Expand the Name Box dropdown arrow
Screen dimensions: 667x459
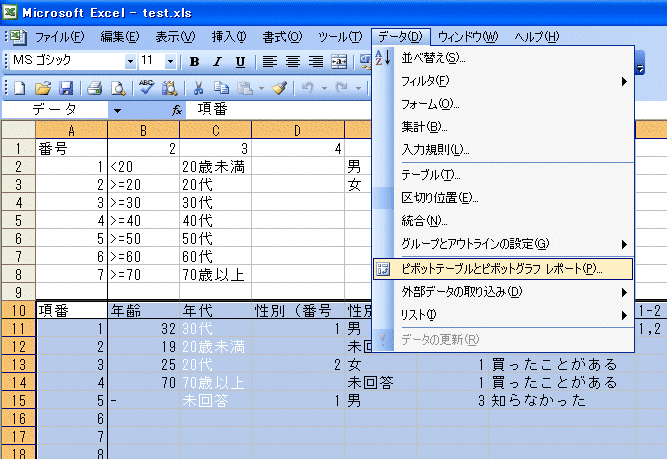pos(117,110)
